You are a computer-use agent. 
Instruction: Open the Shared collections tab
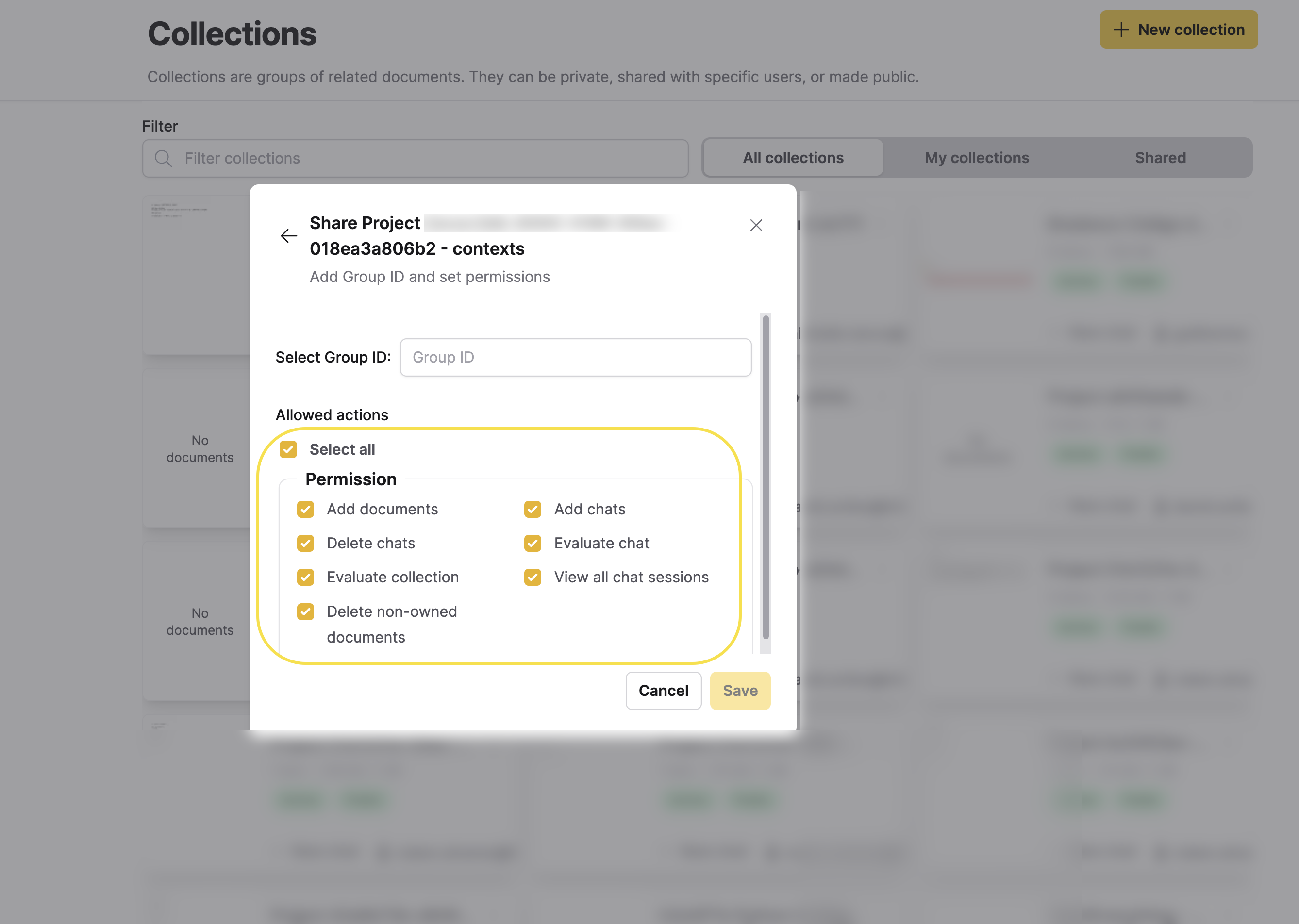point(1160,158)
